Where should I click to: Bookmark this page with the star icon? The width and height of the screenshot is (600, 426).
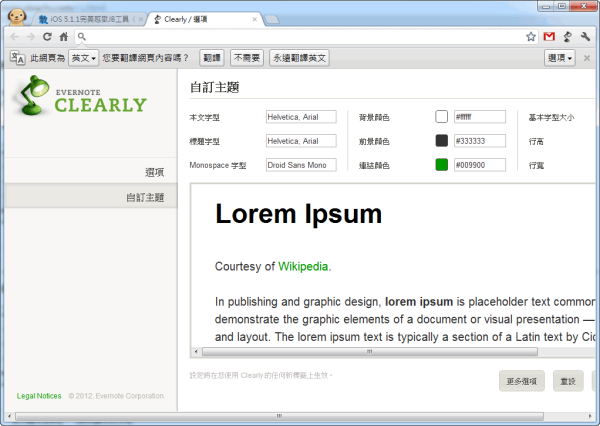[531, 36]
